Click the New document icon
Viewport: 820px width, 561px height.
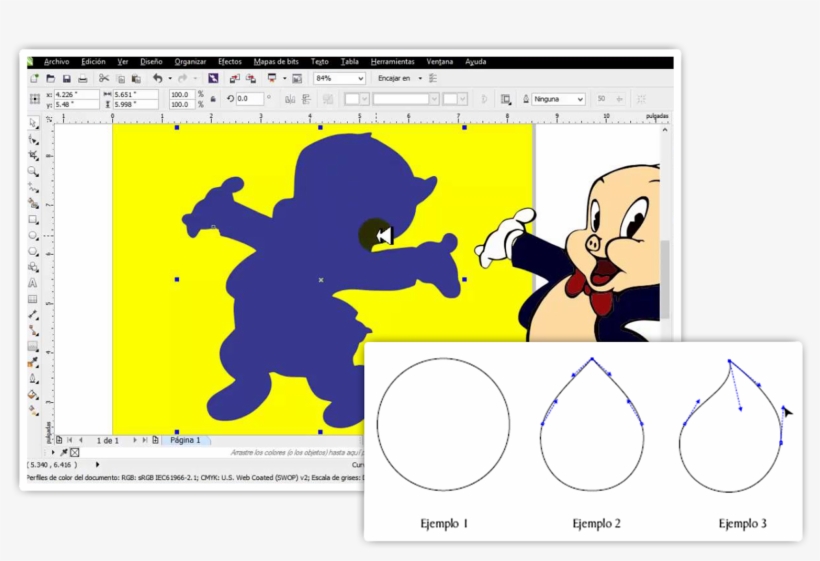(35, 78)
